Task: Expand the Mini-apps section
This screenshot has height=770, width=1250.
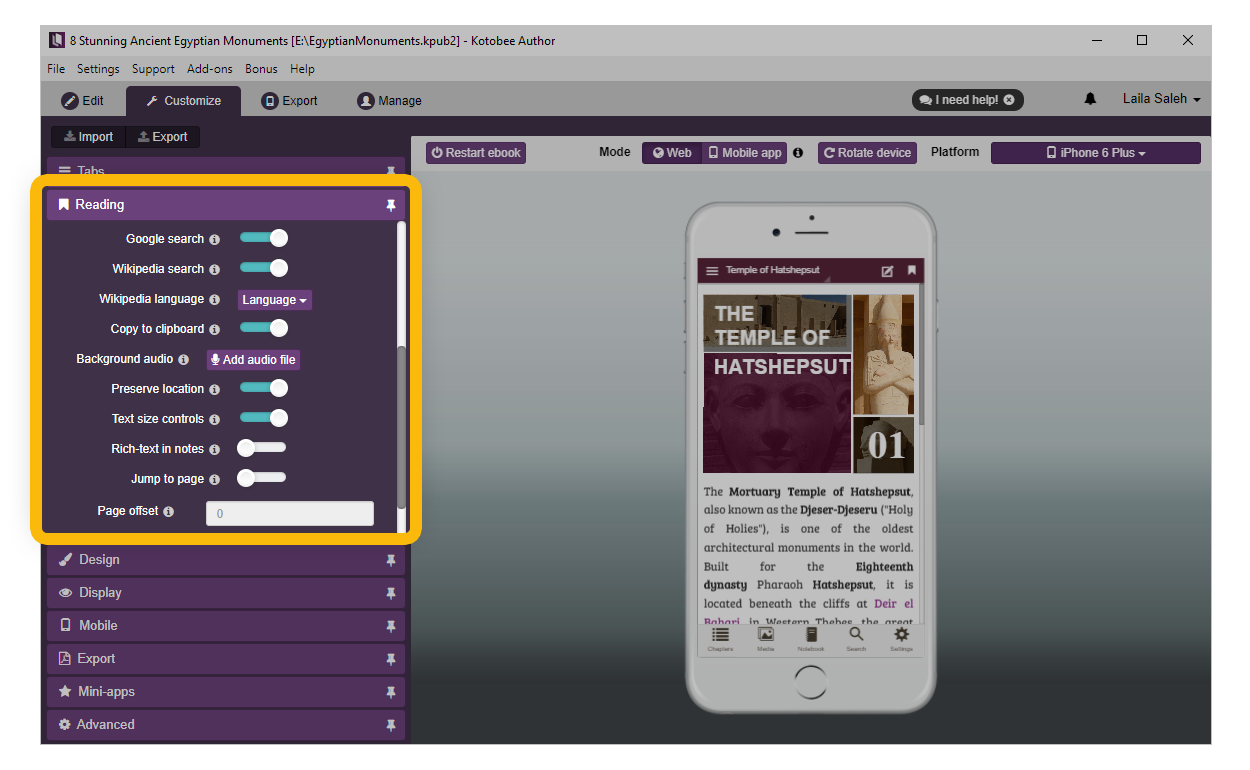Action: coord(226,692)
